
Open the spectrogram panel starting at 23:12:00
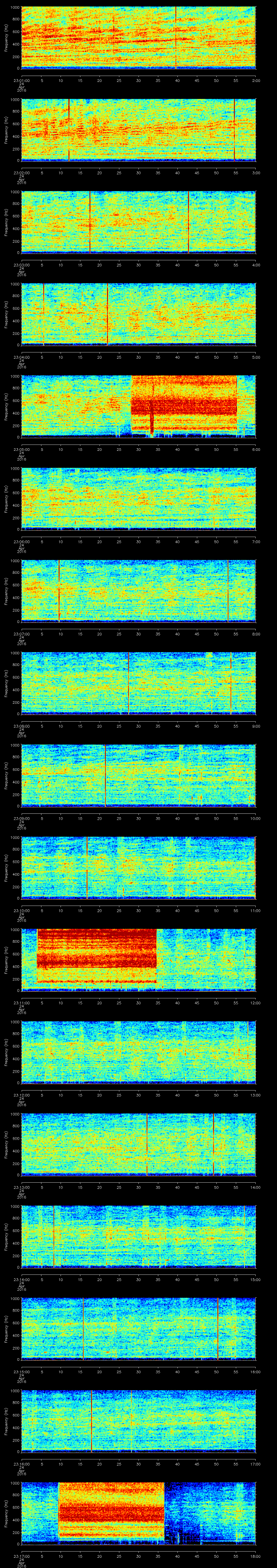(139, 1052)
